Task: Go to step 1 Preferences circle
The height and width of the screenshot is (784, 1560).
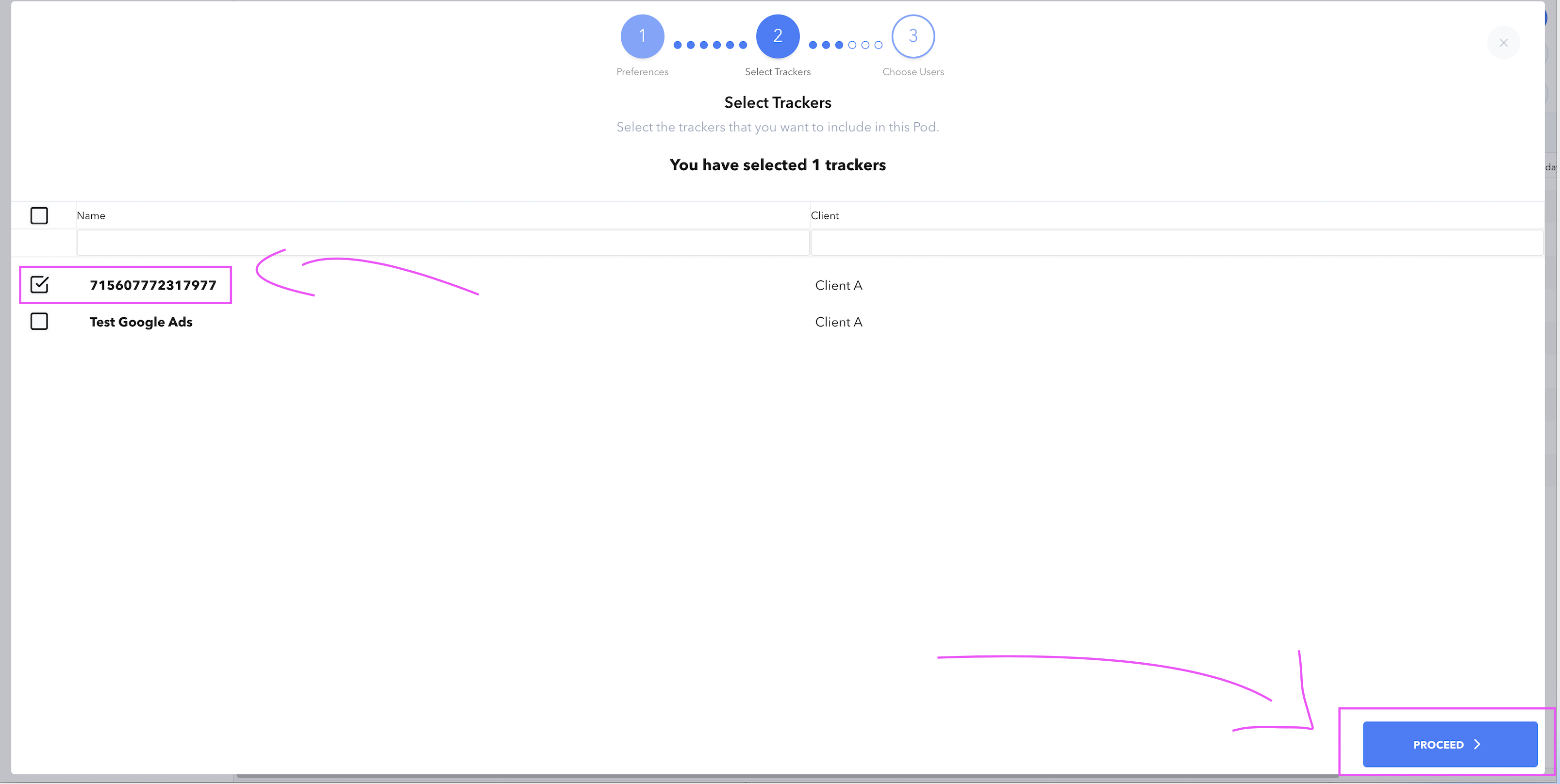Action: click(642, 36)
